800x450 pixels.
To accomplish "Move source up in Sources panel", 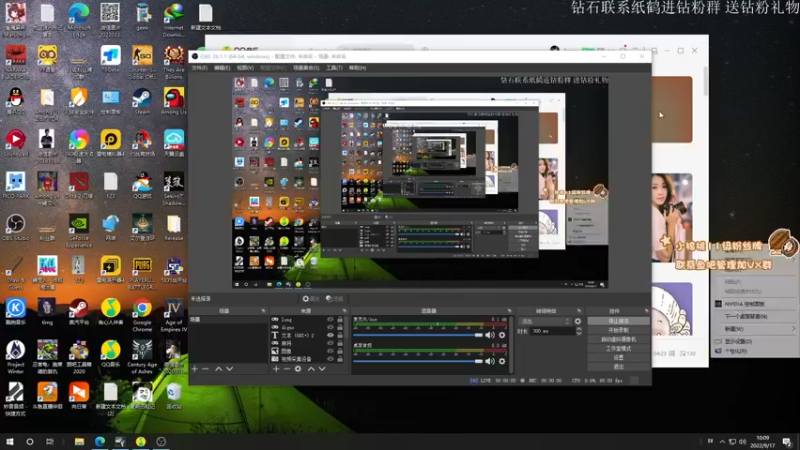I will tap(311, 369).
